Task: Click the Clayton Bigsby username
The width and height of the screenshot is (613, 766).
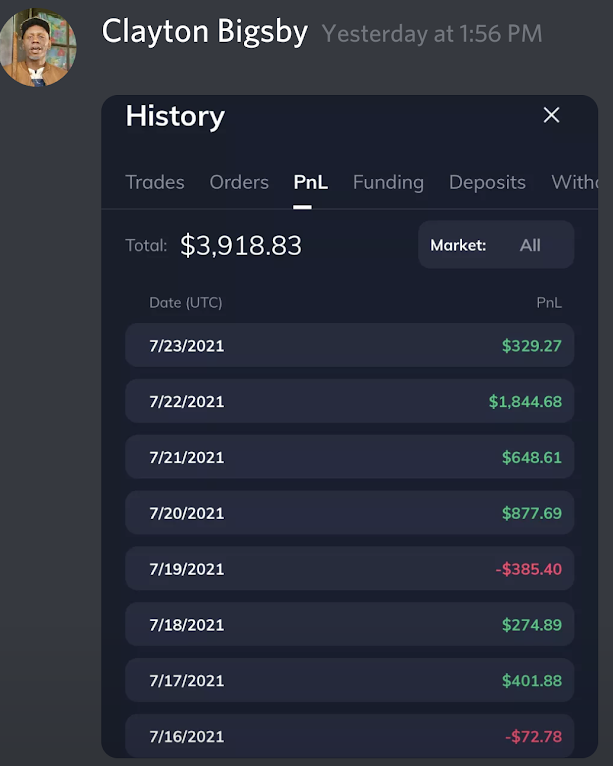Action: click(x=205, y=32)
